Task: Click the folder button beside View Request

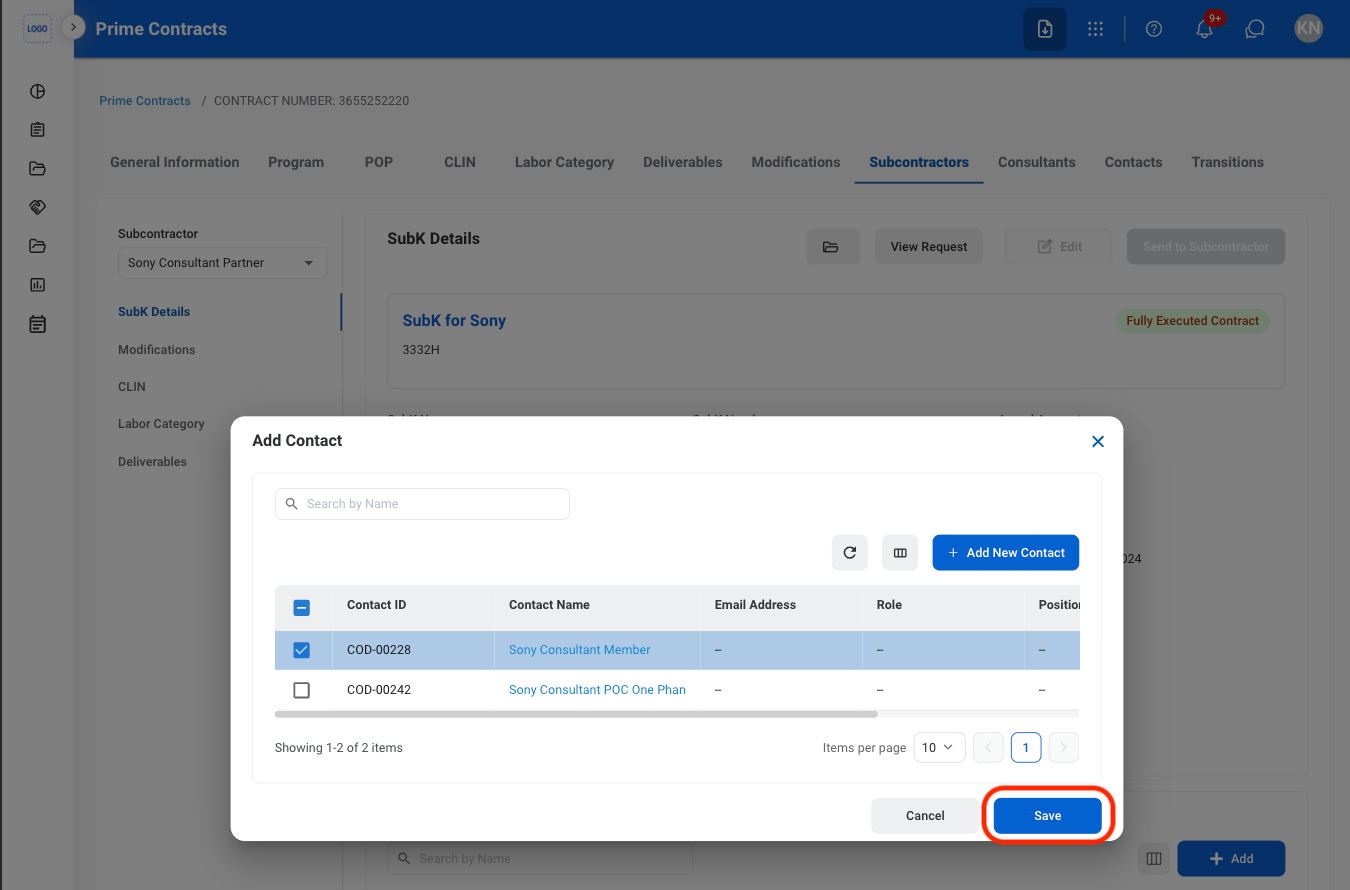Action: click(834, 247)
